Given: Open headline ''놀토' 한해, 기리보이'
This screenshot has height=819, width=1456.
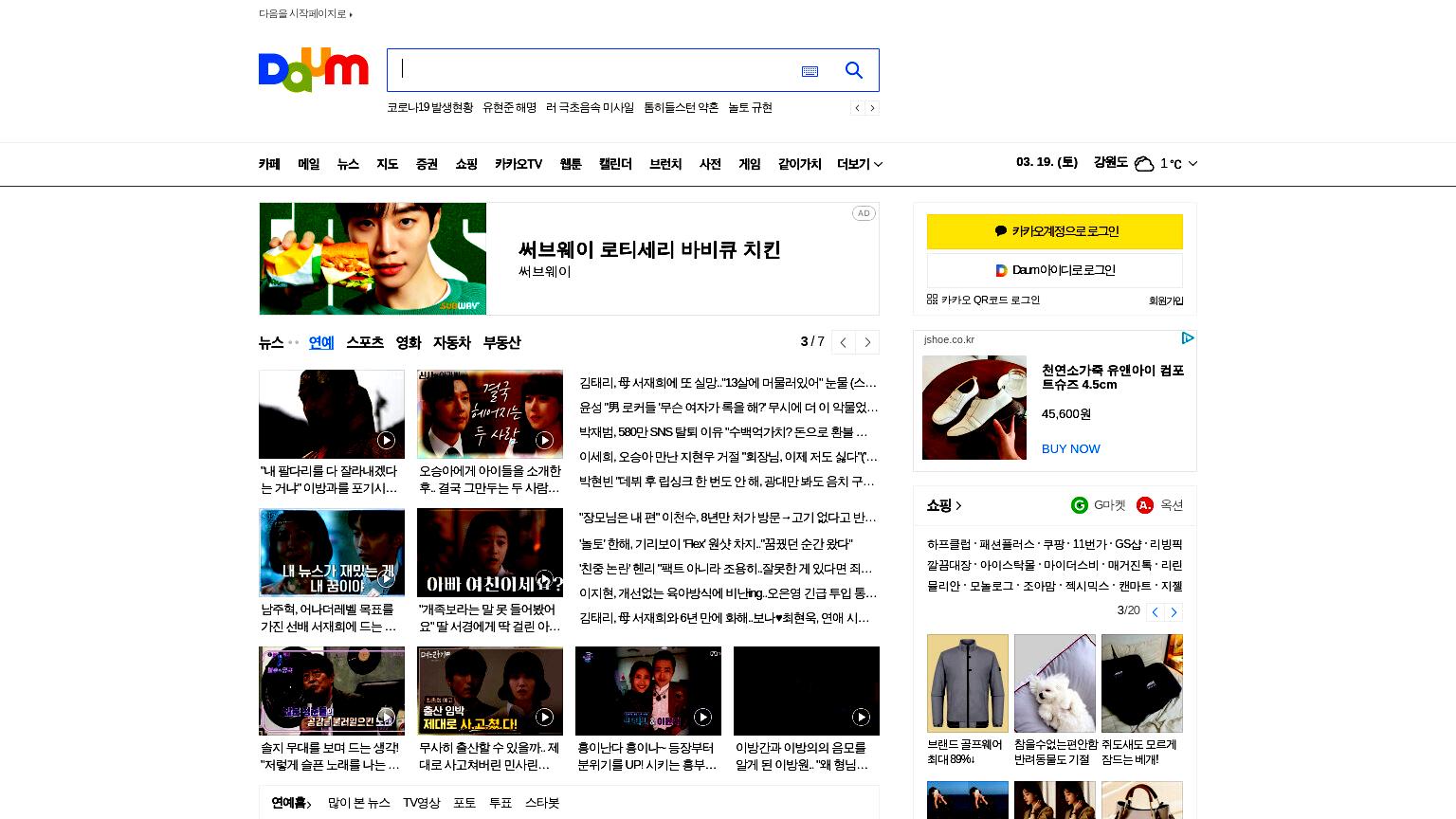Looking at the screenshot, I should click(716, 544).
